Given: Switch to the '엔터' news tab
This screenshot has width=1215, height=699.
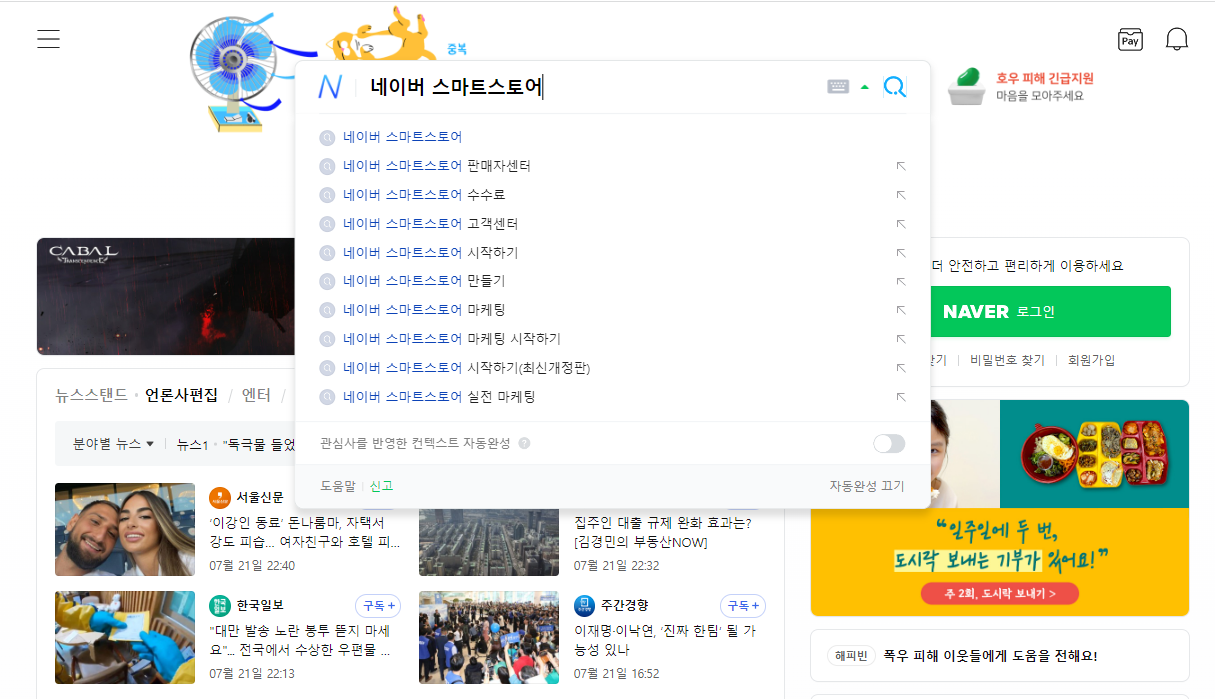Looking at the screenshot, I should click(x=256, y=395).
